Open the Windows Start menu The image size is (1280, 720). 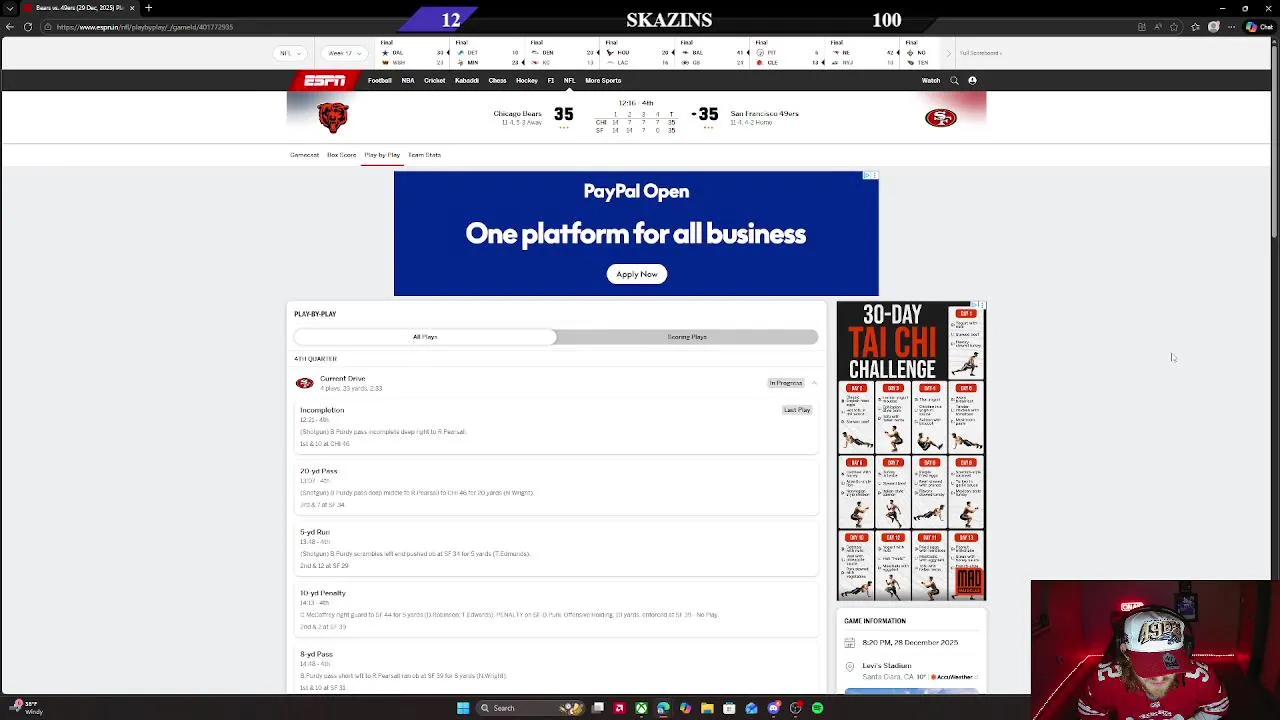coord(463,708)
